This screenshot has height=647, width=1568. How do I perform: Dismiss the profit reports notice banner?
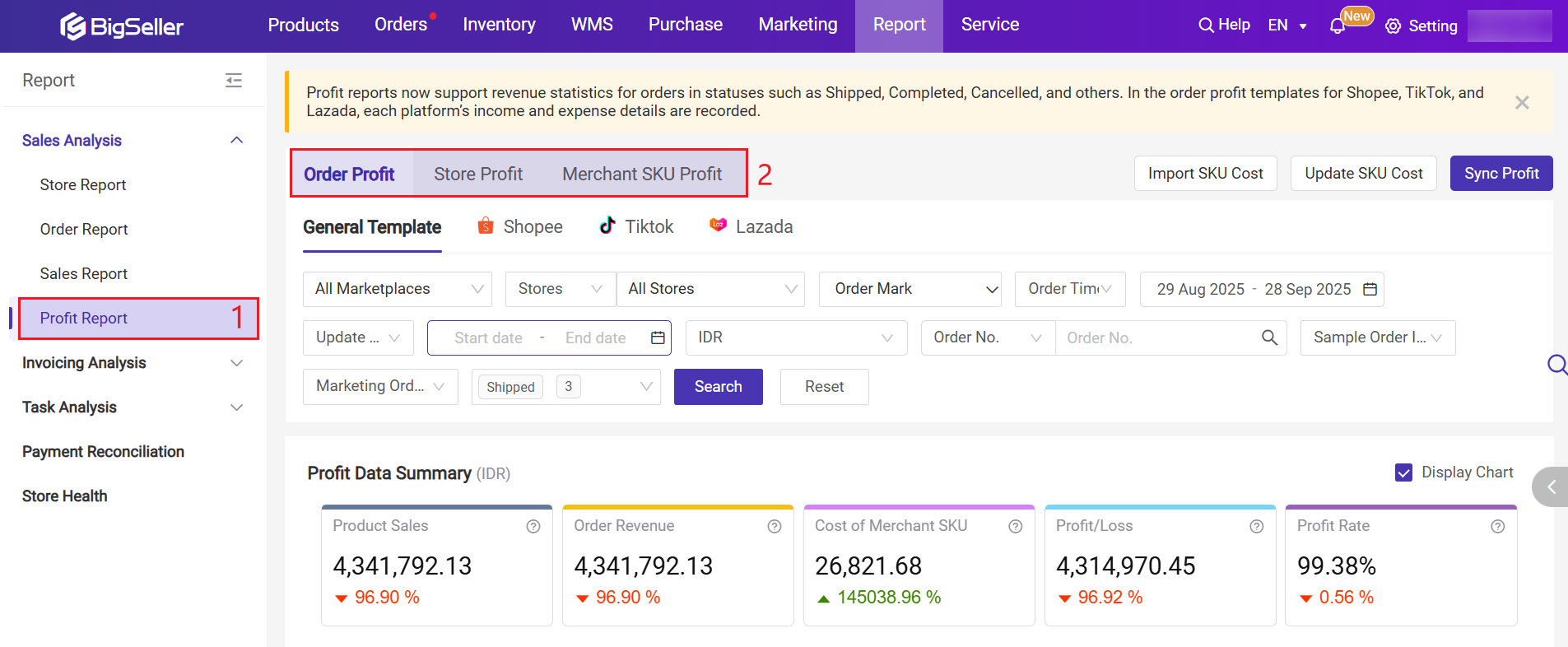[x=1522, y=102]
